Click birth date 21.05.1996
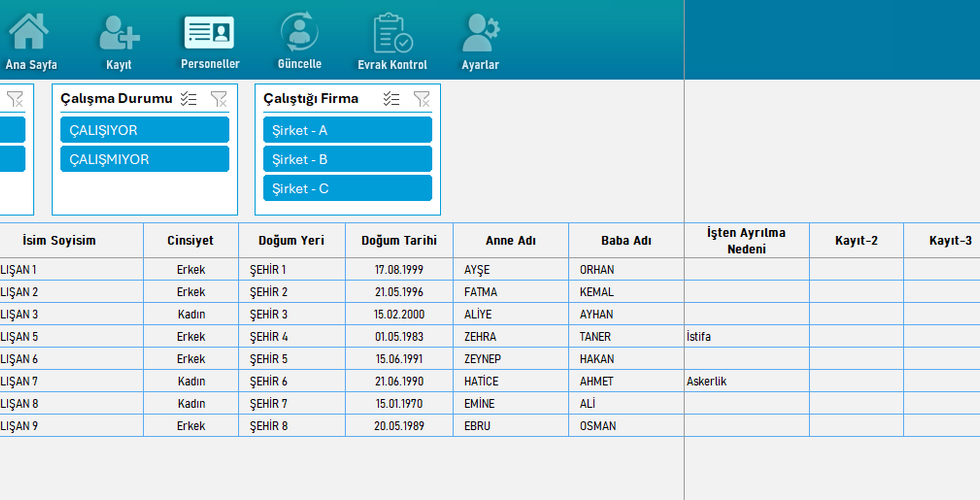This screenshot has width=980, height=500. point(399,292)
